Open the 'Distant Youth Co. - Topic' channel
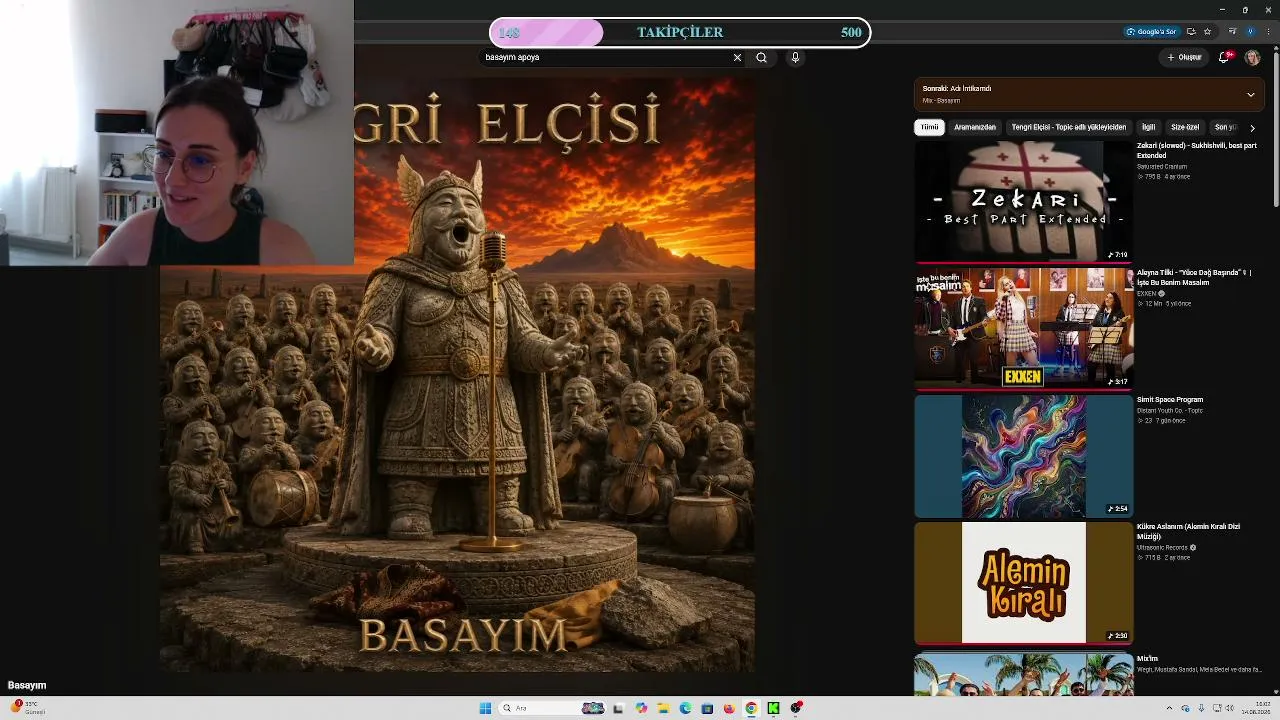This screenshot has height=720, width=1280. click(x=1170, y=410)
